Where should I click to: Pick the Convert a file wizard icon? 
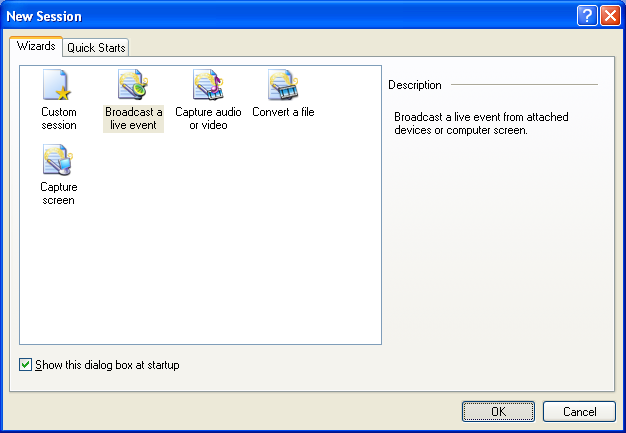(283, 86)
